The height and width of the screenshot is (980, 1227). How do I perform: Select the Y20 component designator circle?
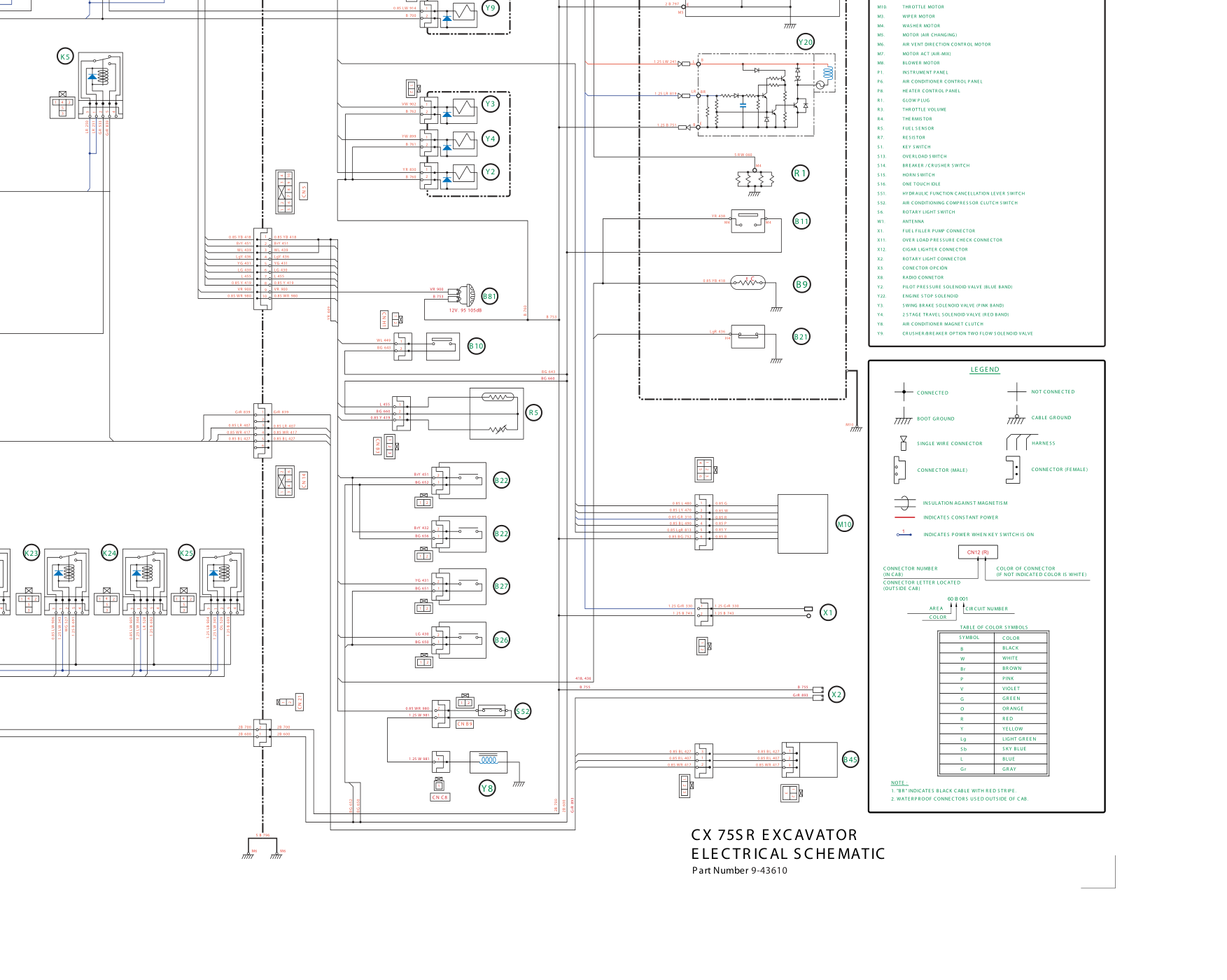pyautogui.click(x=806, y=42)
